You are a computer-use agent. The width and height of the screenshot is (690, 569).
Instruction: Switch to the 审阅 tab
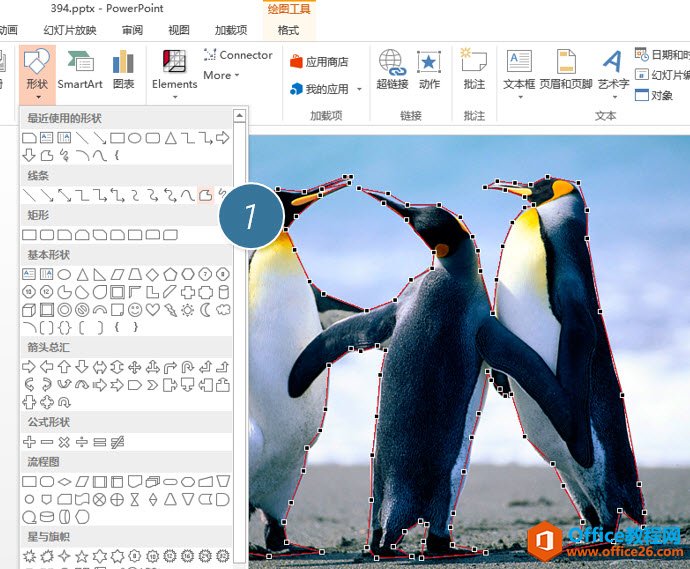pyautogui.click(x=132, y=30)
